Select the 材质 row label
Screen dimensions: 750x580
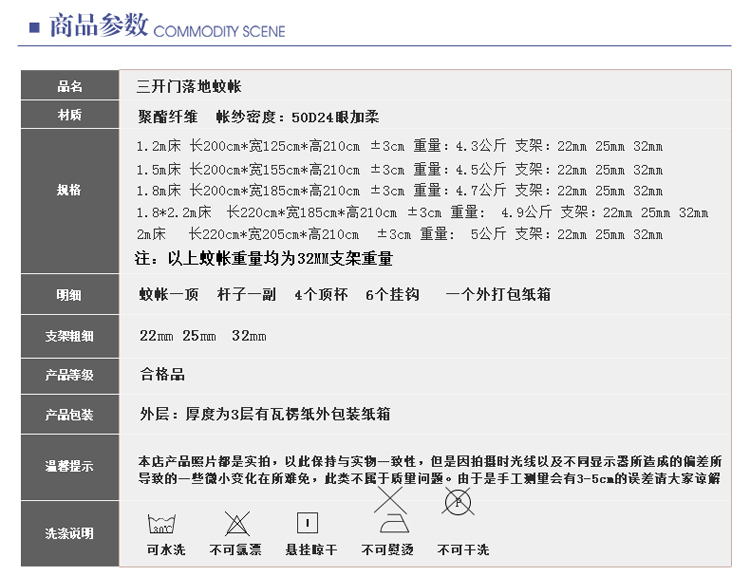coord(69,116)
